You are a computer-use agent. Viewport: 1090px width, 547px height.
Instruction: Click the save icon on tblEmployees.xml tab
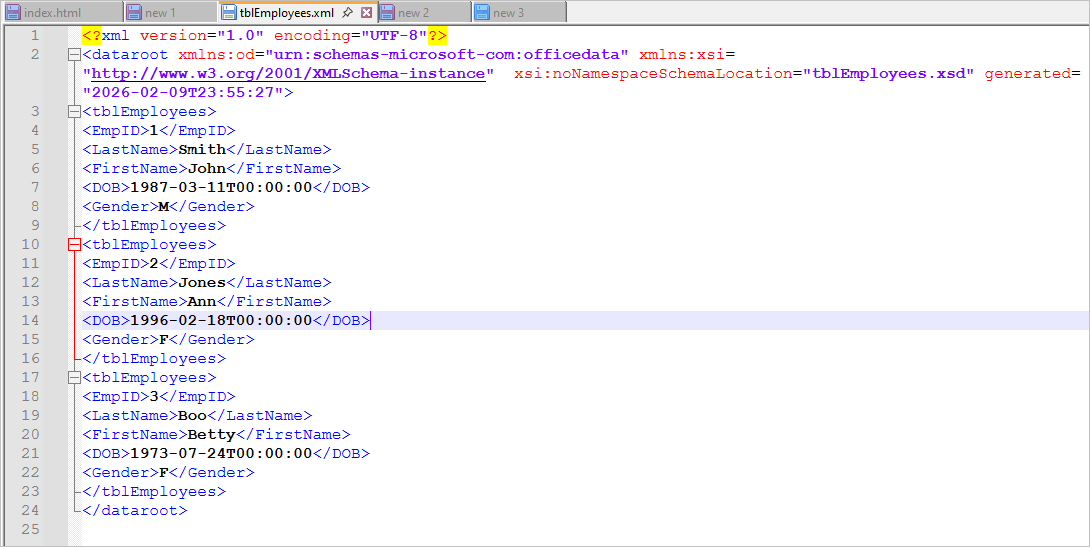tap(229, 13)
